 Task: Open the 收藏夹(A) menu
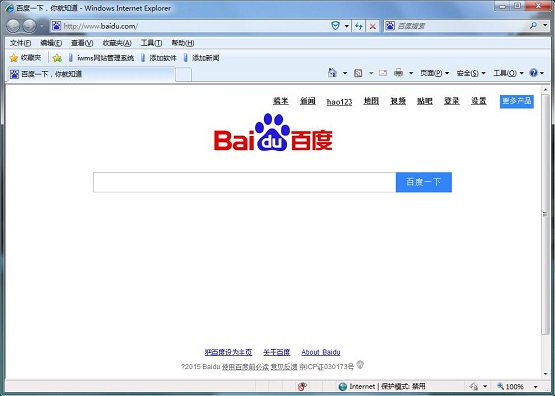(117, 43)
